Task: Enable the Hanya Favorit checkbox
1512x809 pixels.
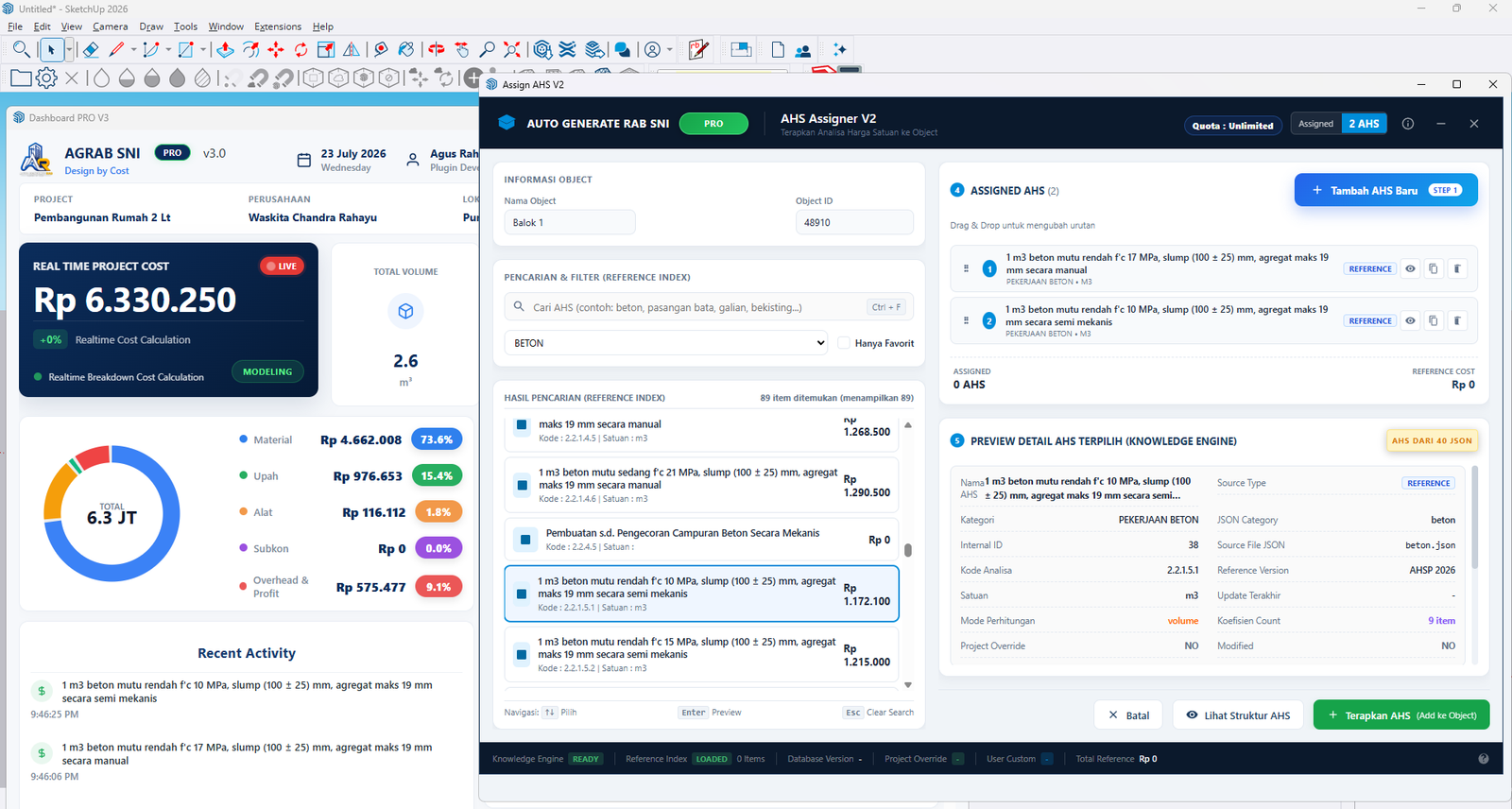Action: point(844,343)
